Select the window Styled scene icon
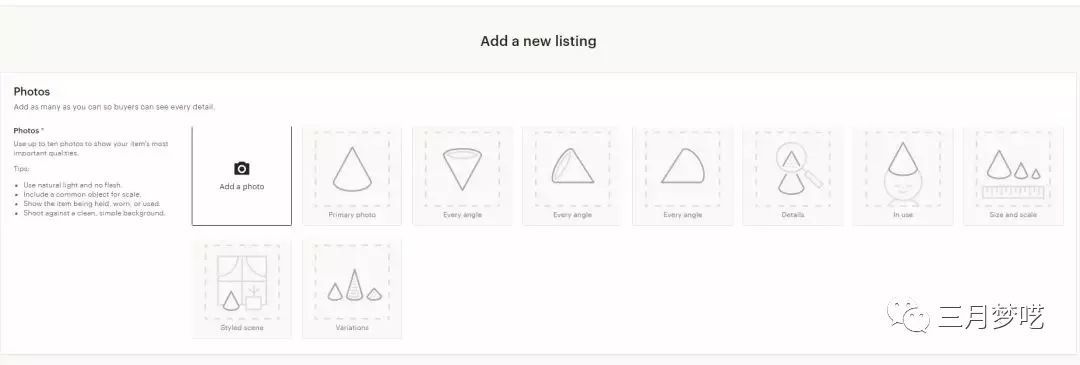This screenshot has width=1080, height=365. click(x=242, y=282)
